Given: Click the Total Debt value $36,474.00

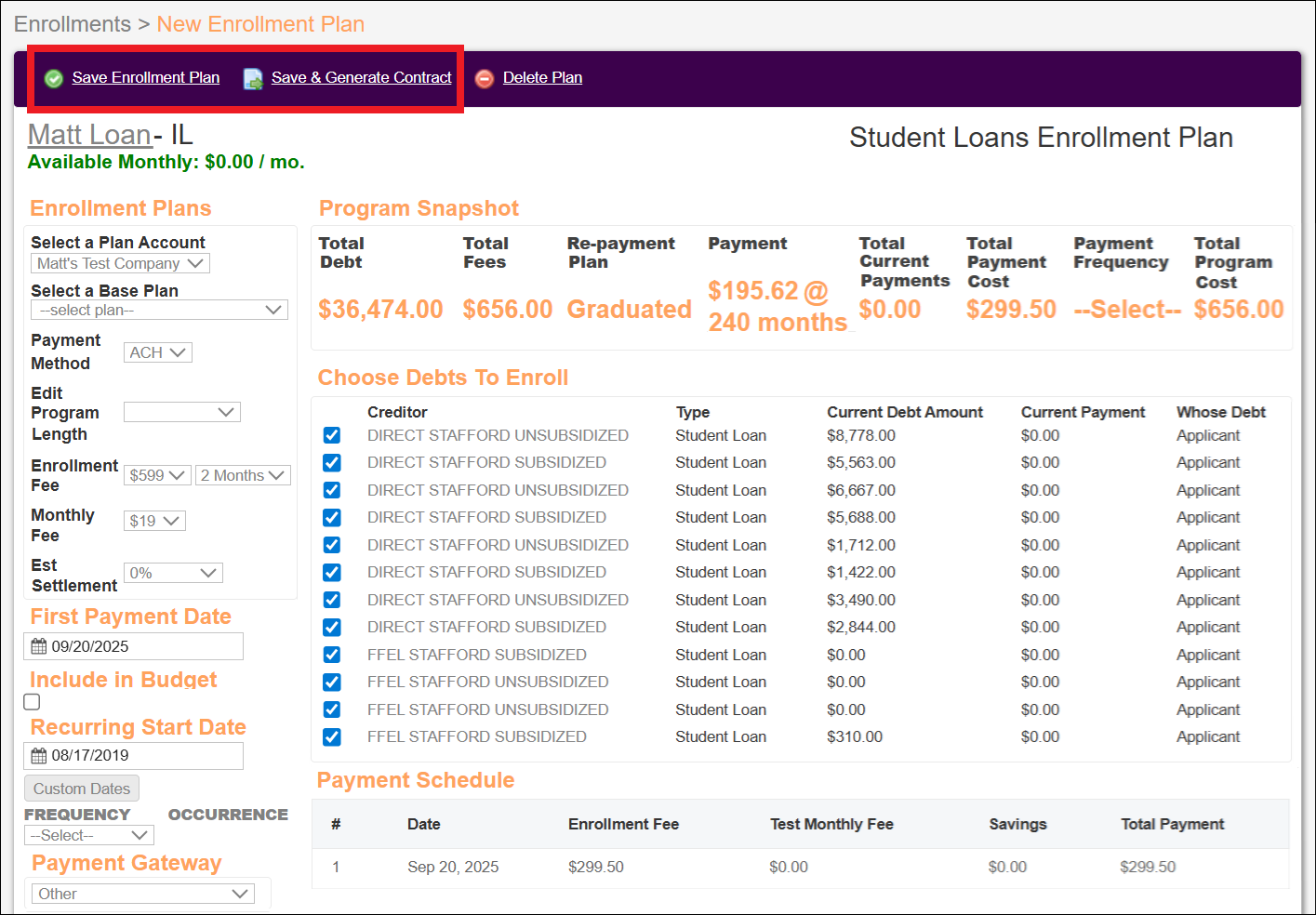Looking at the screenshot, I should (380, 309).
